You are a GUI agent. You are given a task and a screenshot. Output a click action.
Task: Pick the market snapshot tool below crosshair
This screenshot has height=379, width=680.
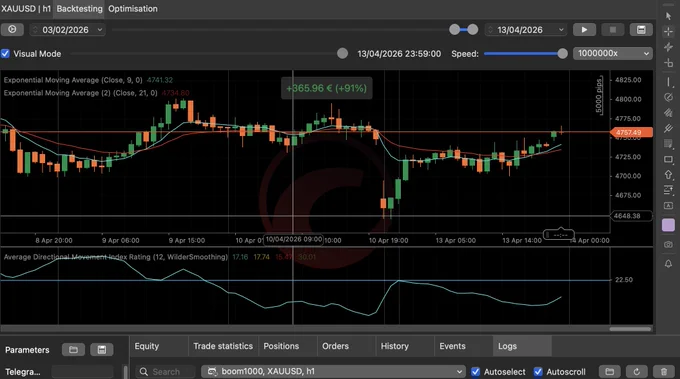pyautogui.click(x=668, y=47)
